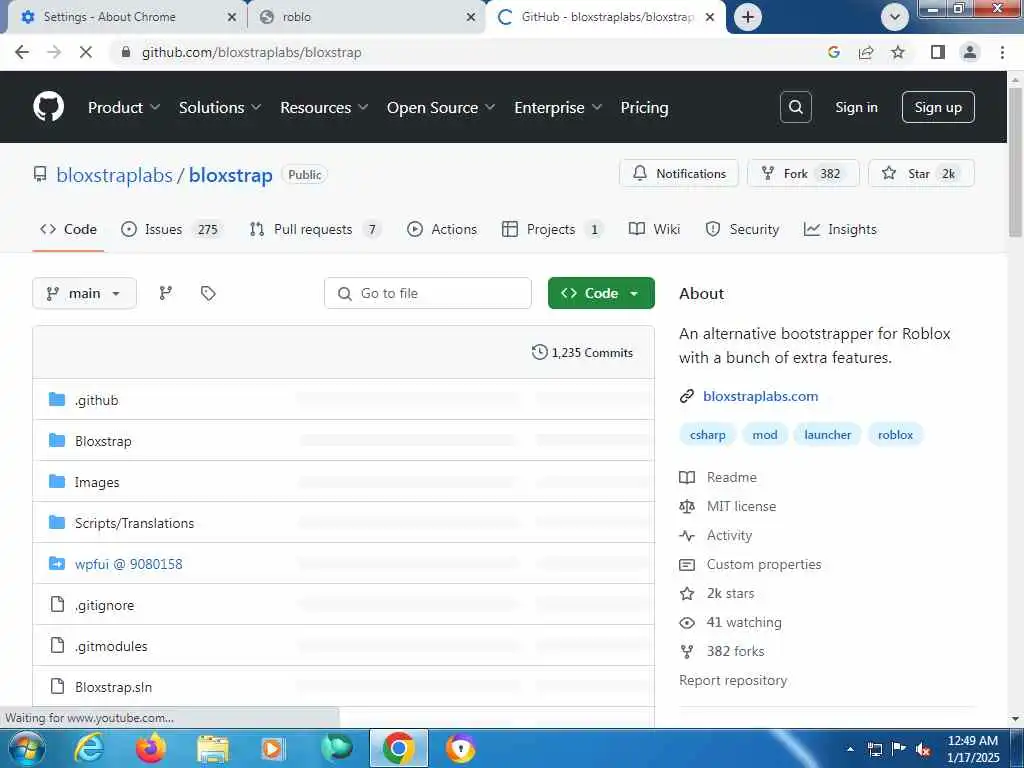Click the tags icon next to branches
This screenshot has height=768, width=1024.
tap(208, 293)
